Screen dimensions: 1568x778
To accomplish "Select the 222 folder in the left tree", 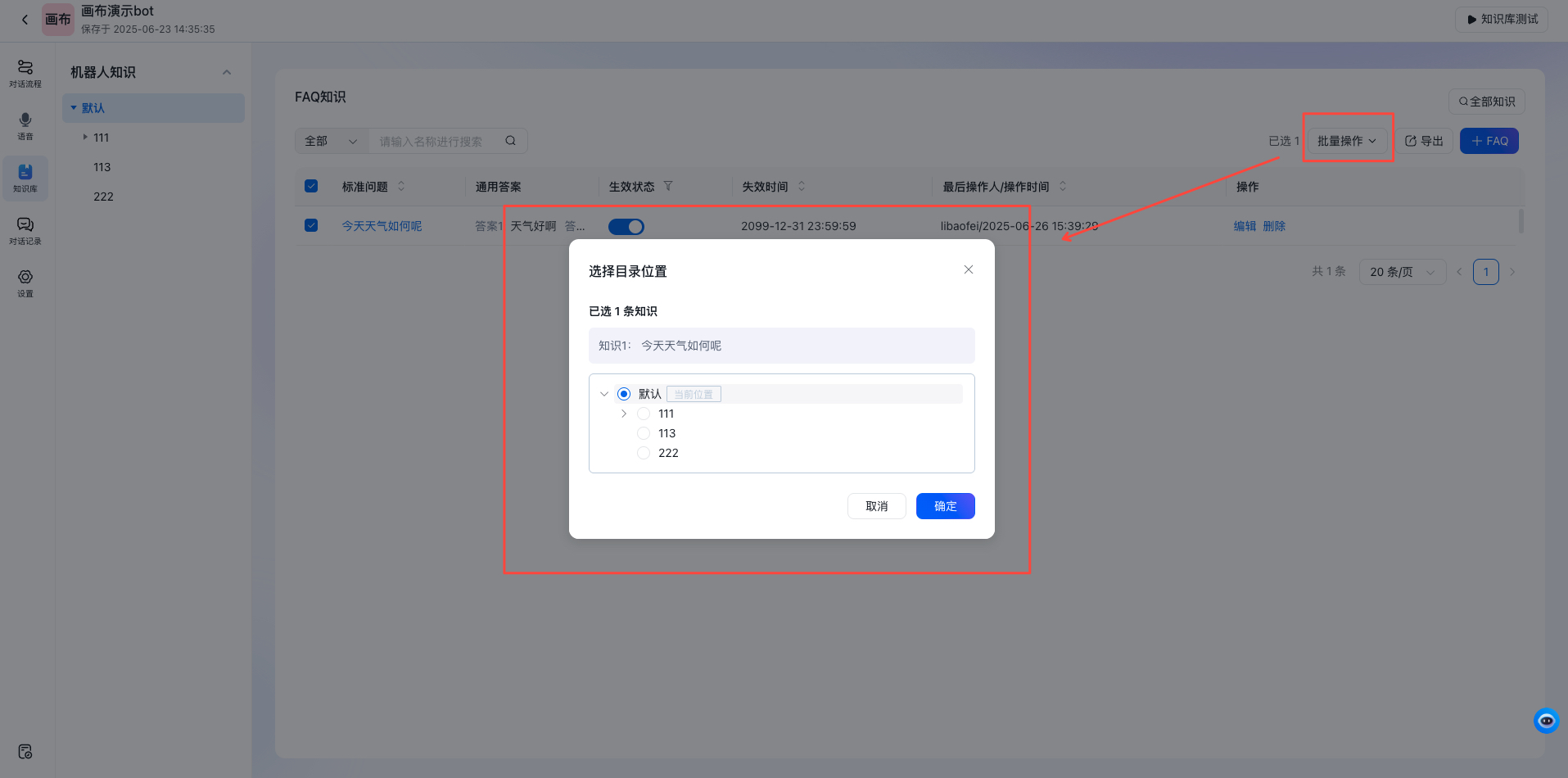I will (103, 196).
